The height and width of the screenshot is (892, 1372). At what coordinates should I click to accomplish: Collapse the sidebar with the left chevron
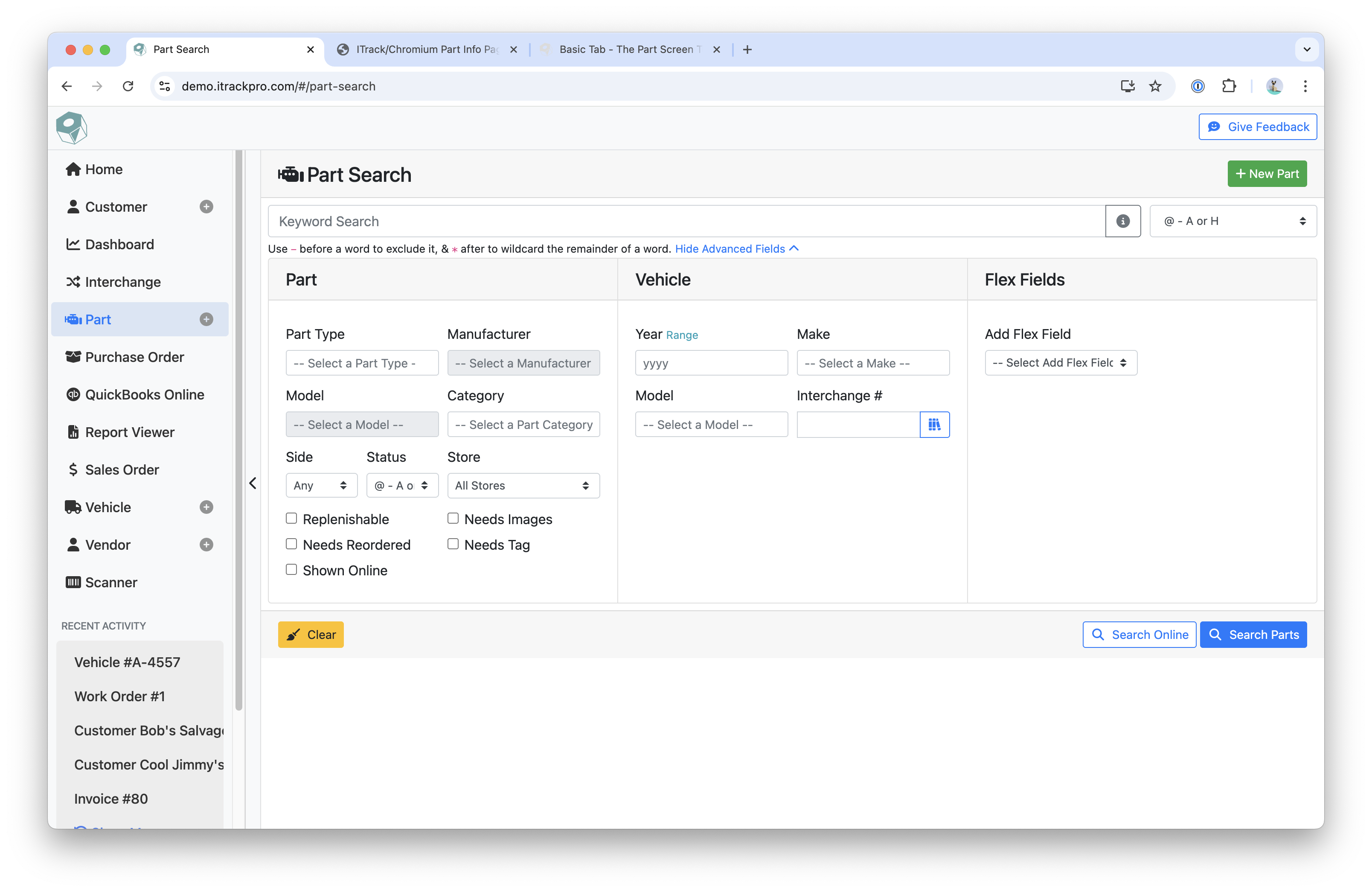click(x=253, y=483)
